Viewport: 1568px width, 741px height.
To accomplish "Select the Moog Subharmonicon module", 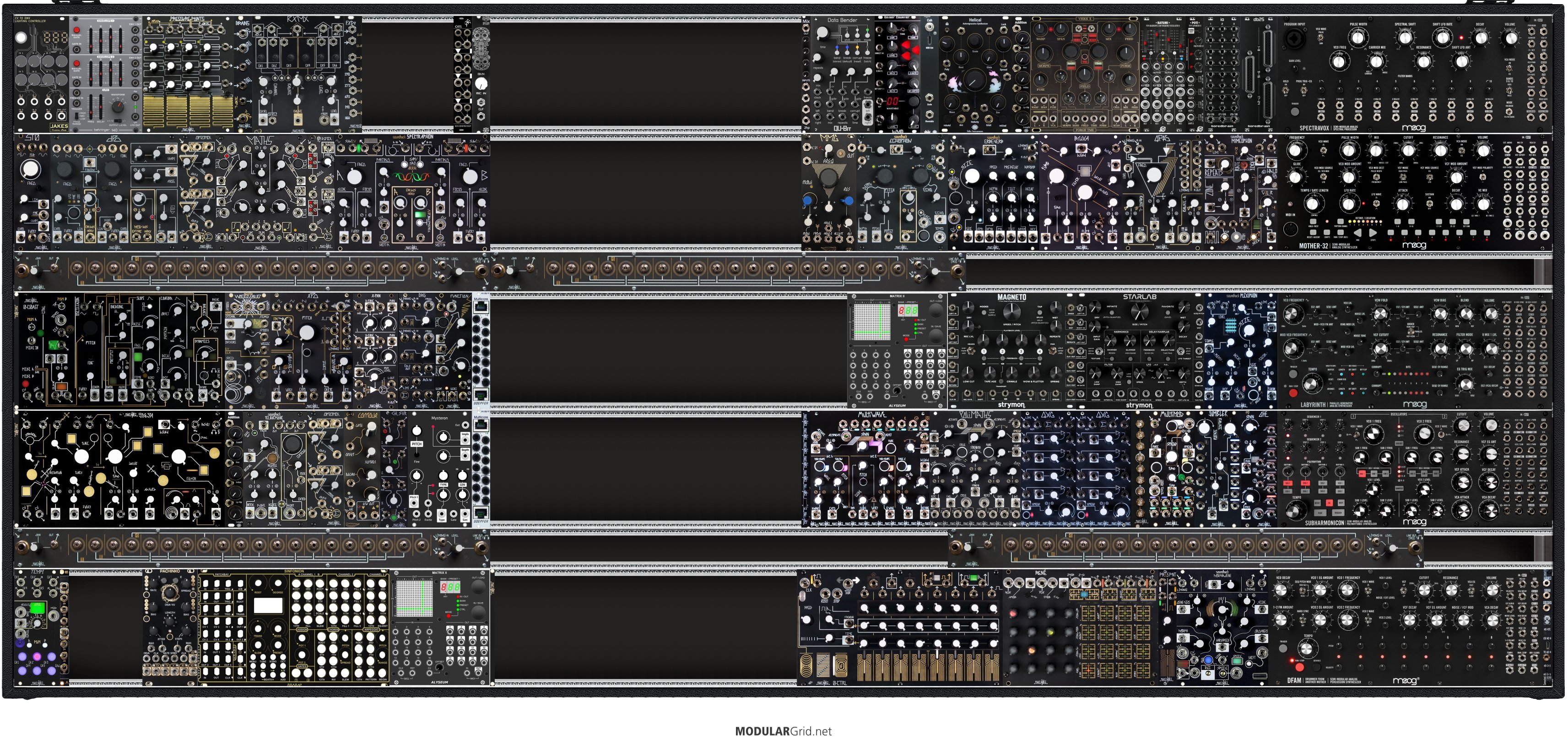I will coord(1416,468).
